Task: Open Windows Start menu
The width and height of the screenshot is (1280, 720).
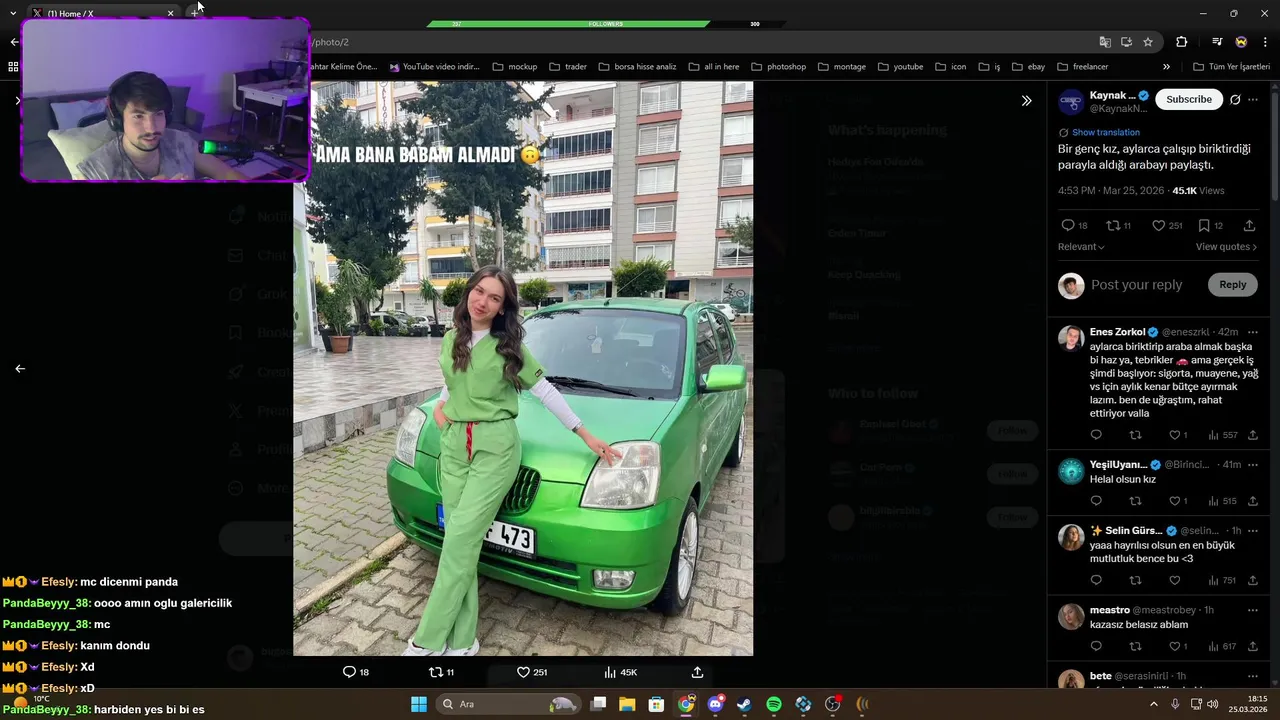Action: [x=419, y=704]
